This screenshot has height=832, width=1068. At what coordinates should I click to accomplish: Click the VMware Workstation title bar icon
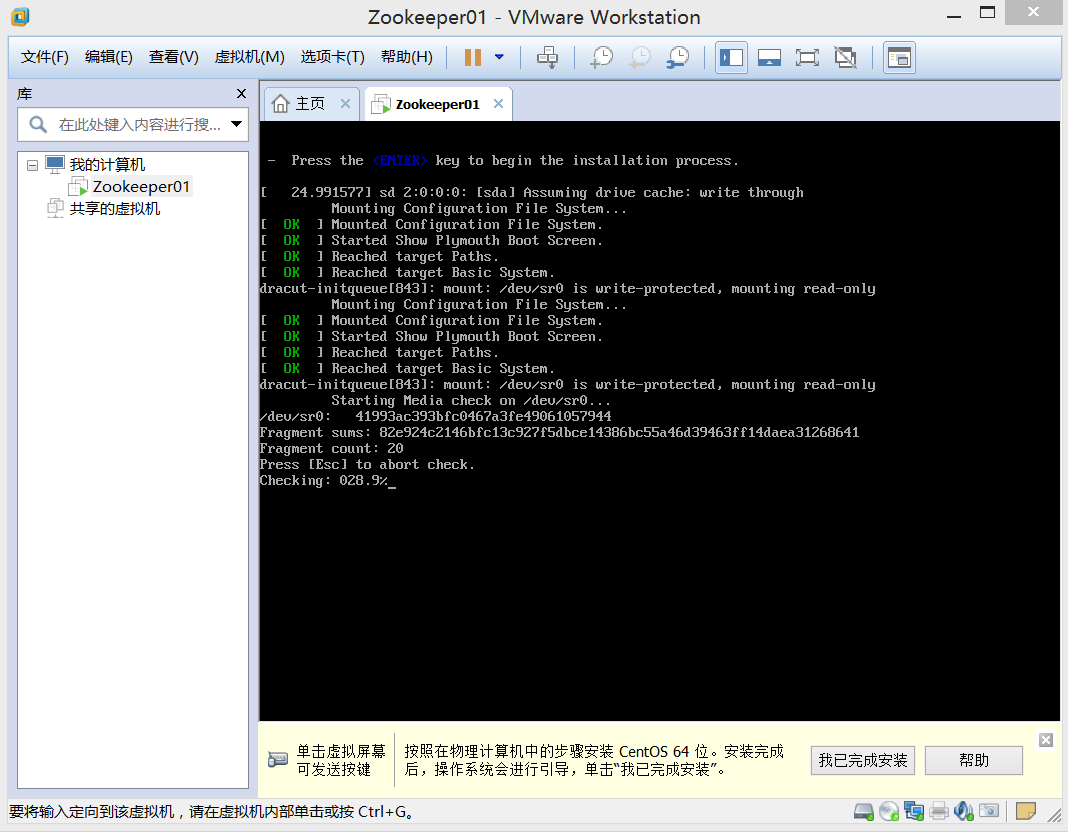pyautogui.click(x=20, y=16)
